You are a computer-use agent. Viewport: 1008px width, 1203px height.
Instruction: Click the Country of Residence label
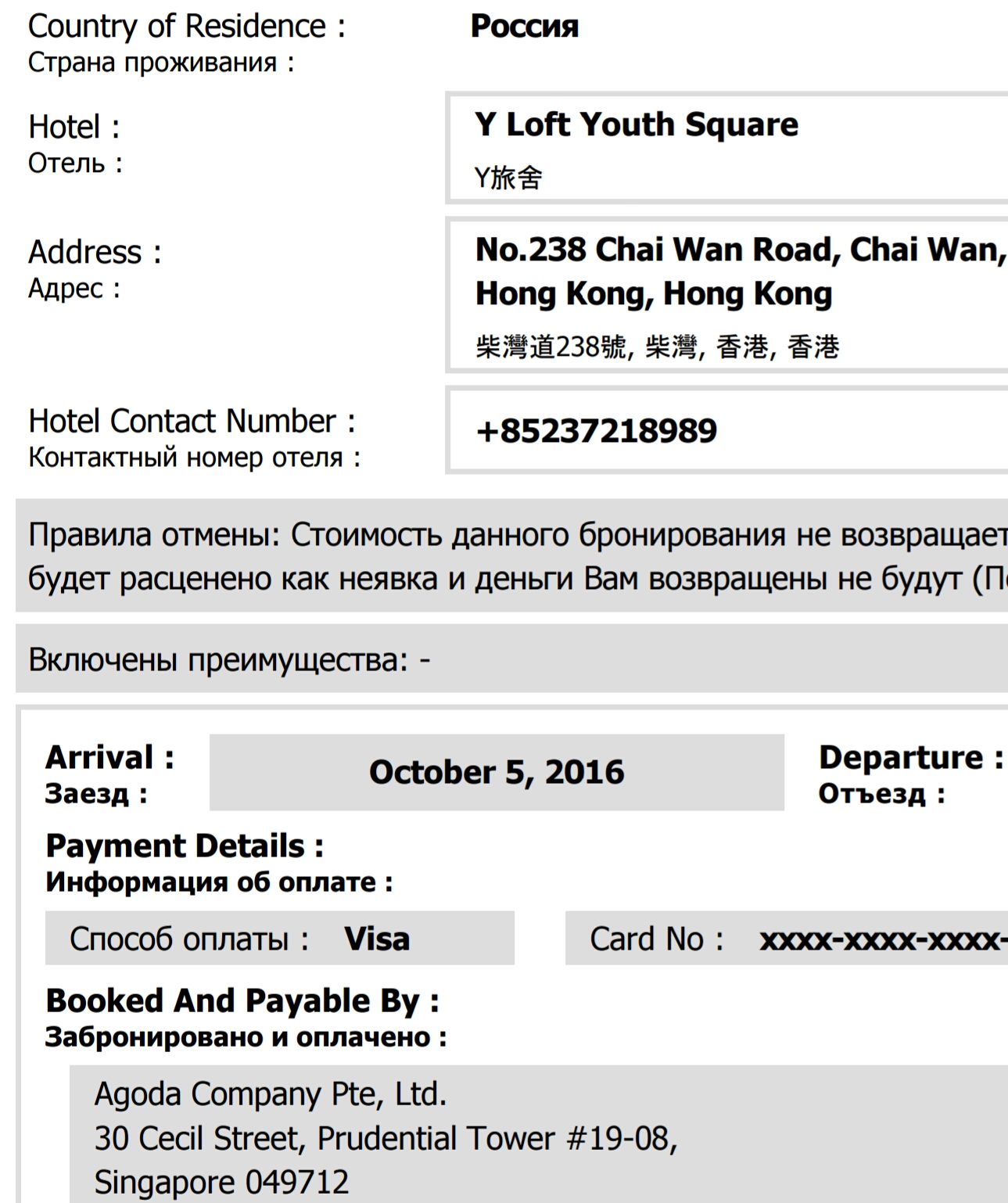click(x=187, y=27)
